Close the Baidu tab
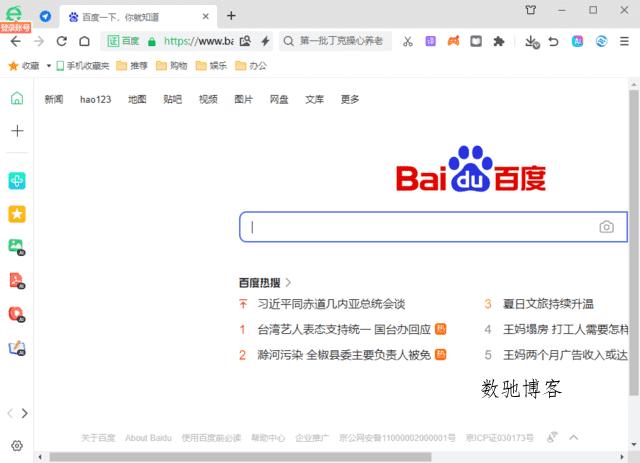This screenshot has width=640, height=463. [206, 16]
